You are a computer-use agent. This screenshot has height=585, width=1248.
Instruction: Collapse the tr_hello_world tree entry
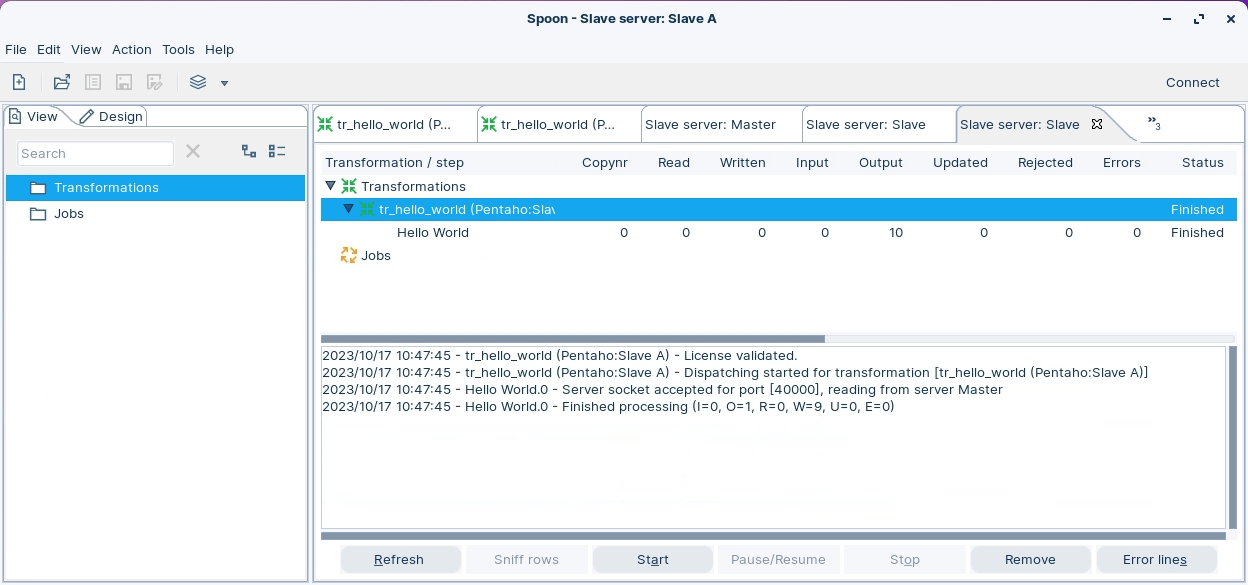point(349,209)
